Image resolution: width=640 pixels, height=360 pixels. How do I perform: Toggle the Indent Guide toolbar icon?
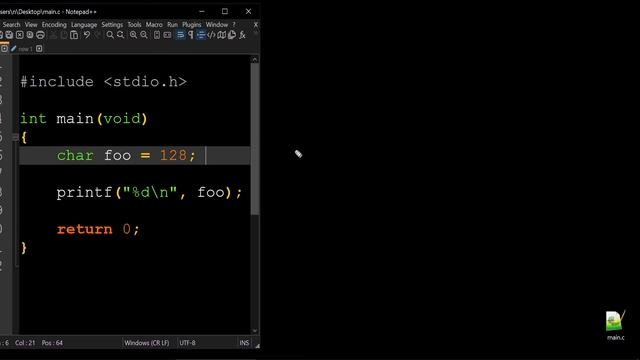tap(201, 35)
